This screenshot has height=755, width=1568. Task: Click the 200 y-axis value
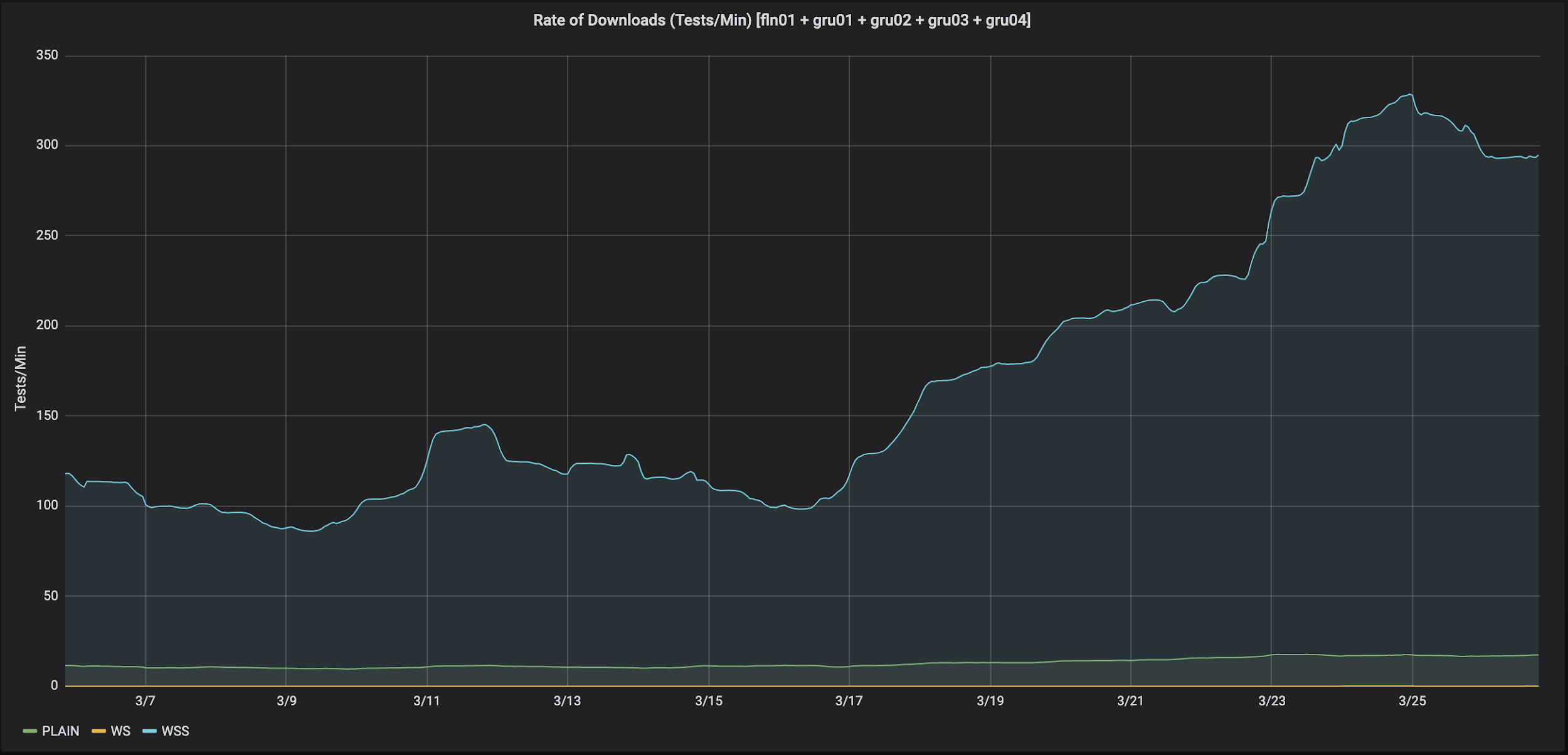coord(47,325)
